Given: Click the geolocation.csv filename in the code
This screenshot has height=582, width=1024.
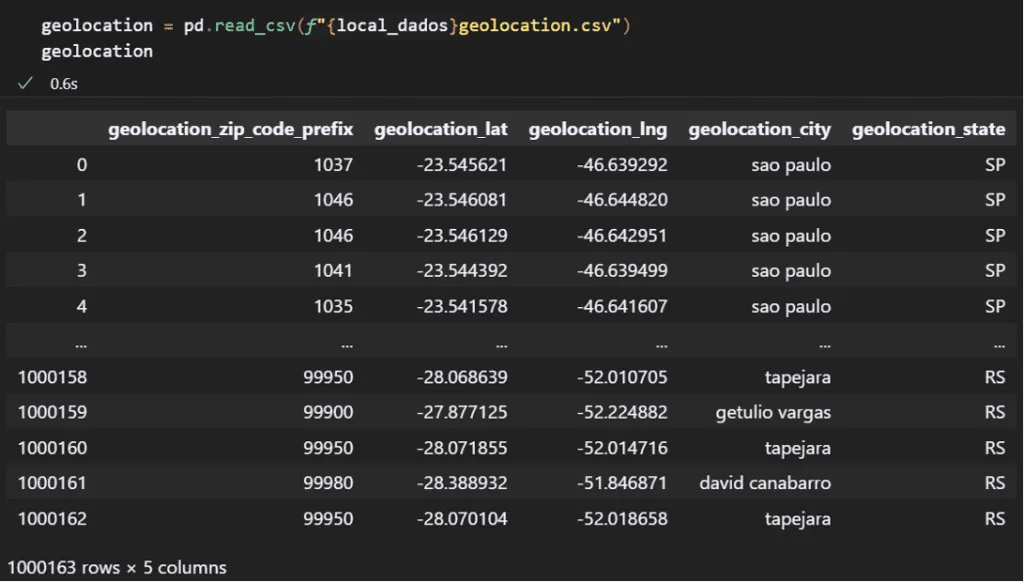Looking at the screenshot, I should (x=535, y=26).
